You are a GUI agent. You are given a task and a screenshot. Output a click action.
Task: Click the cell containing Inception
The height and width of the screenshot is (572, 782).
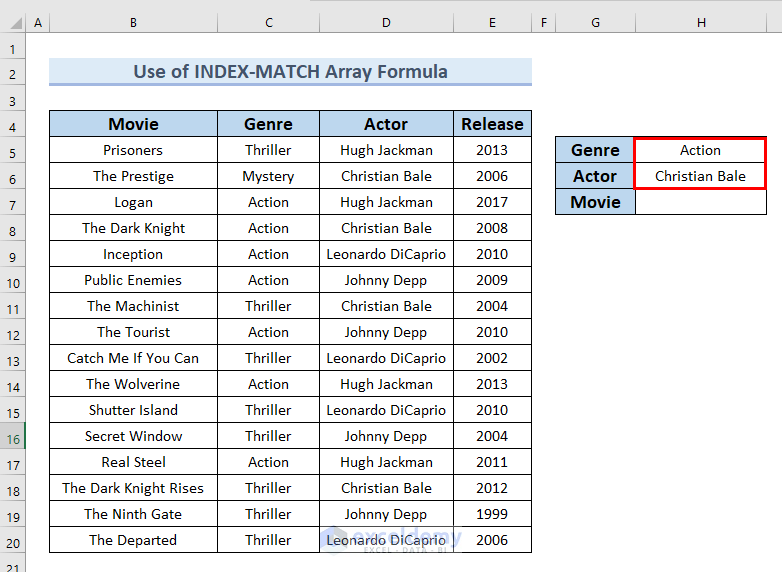(133, 254)
